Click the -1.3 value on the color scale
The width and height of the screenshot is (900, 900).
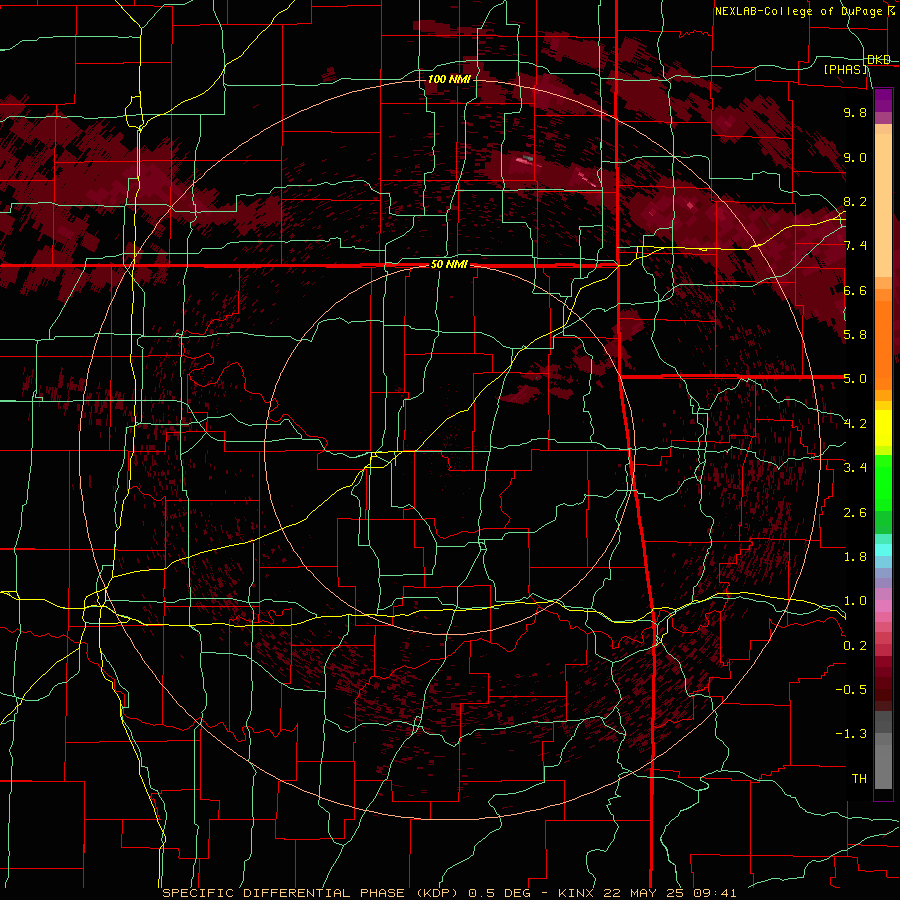pos(851,734)
